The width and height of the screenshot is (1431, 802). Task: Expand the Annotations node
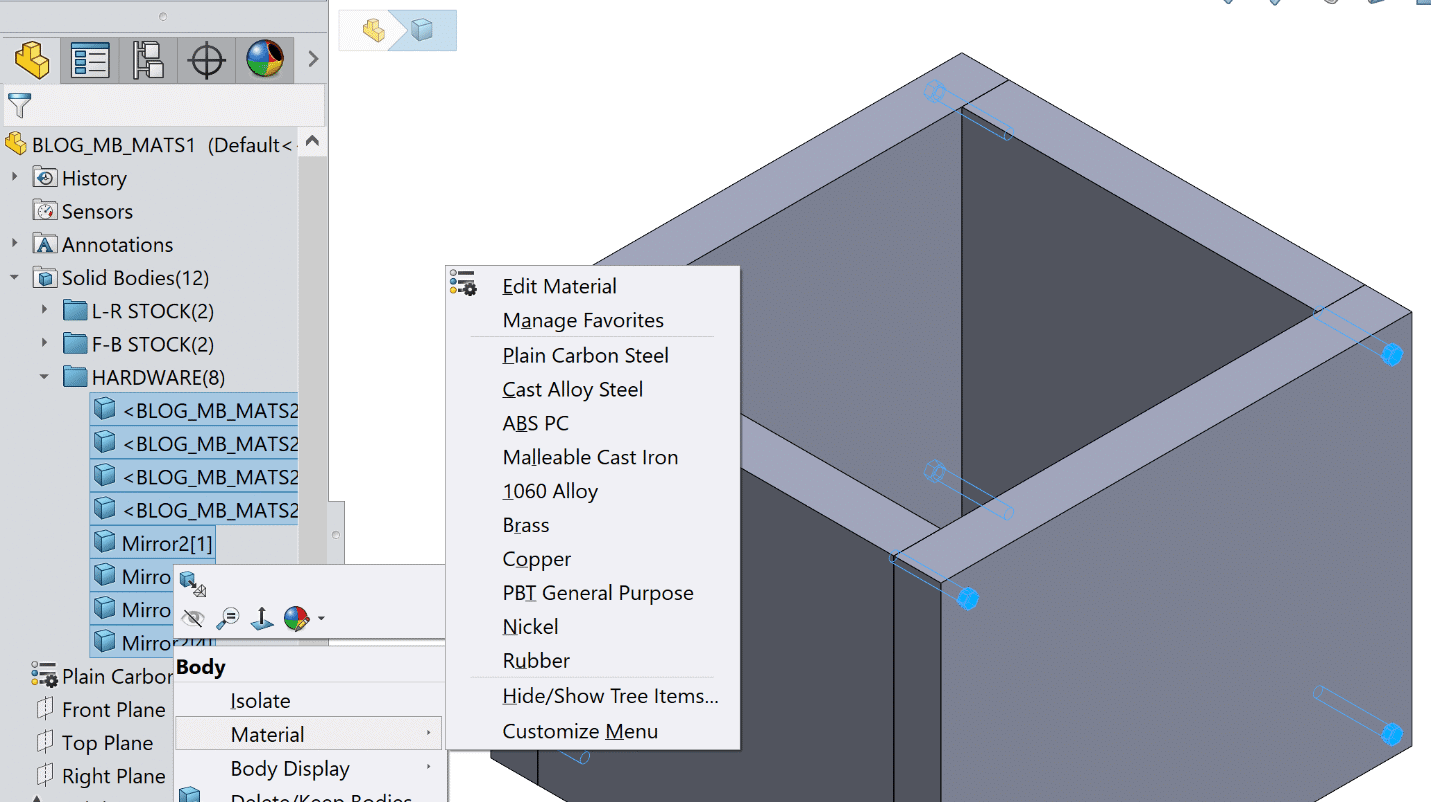coord(14,244)
